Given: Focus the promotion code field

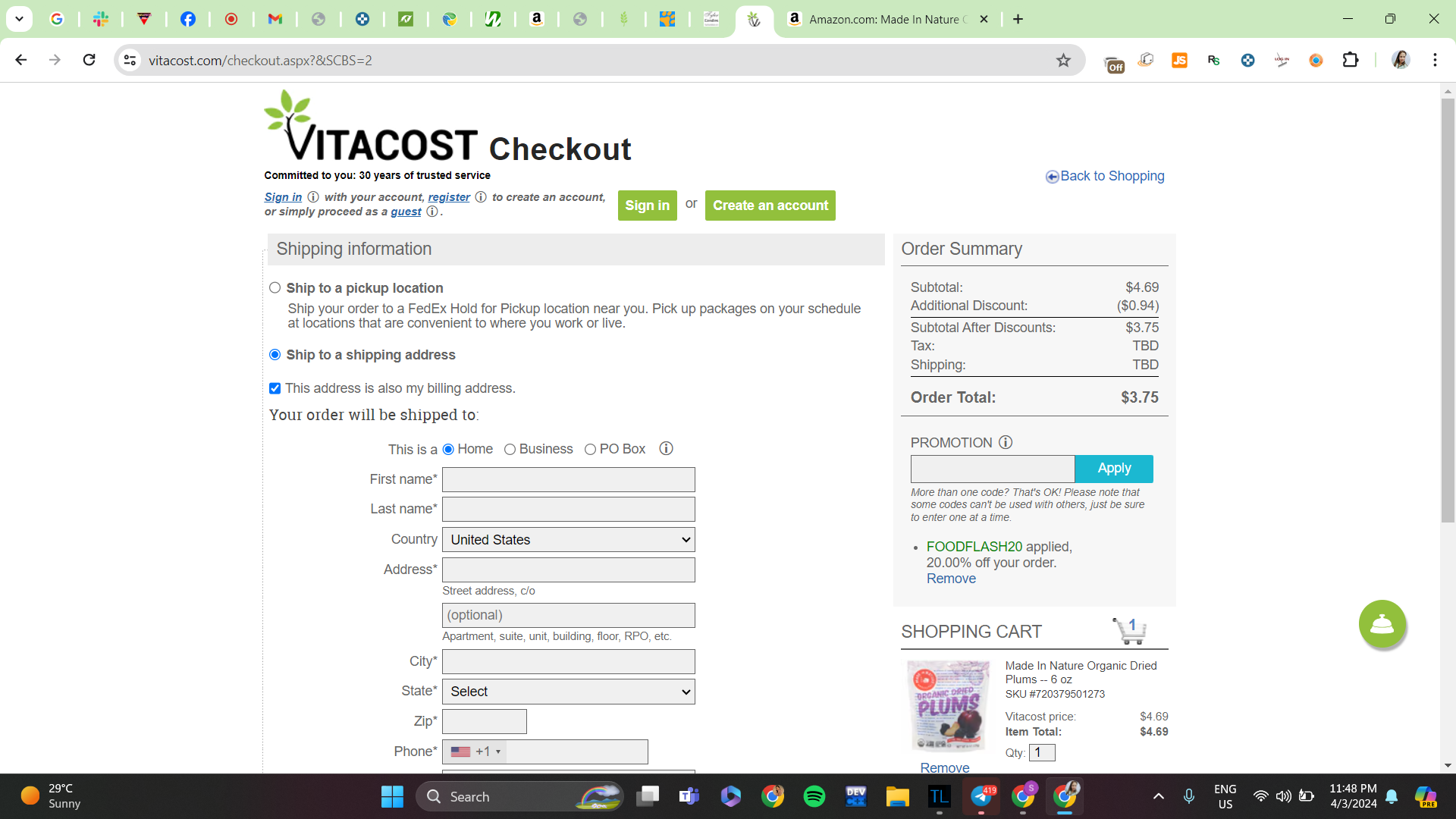Looking at the screenshot, I should click(993, 469).
